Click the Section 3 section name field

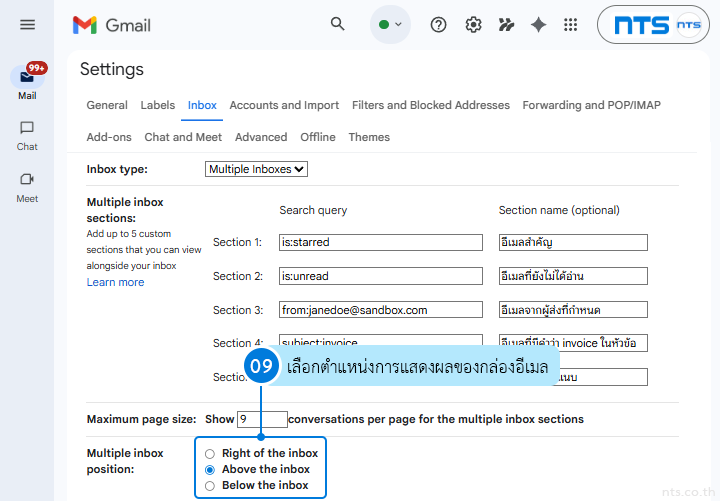tap(573, 310)
